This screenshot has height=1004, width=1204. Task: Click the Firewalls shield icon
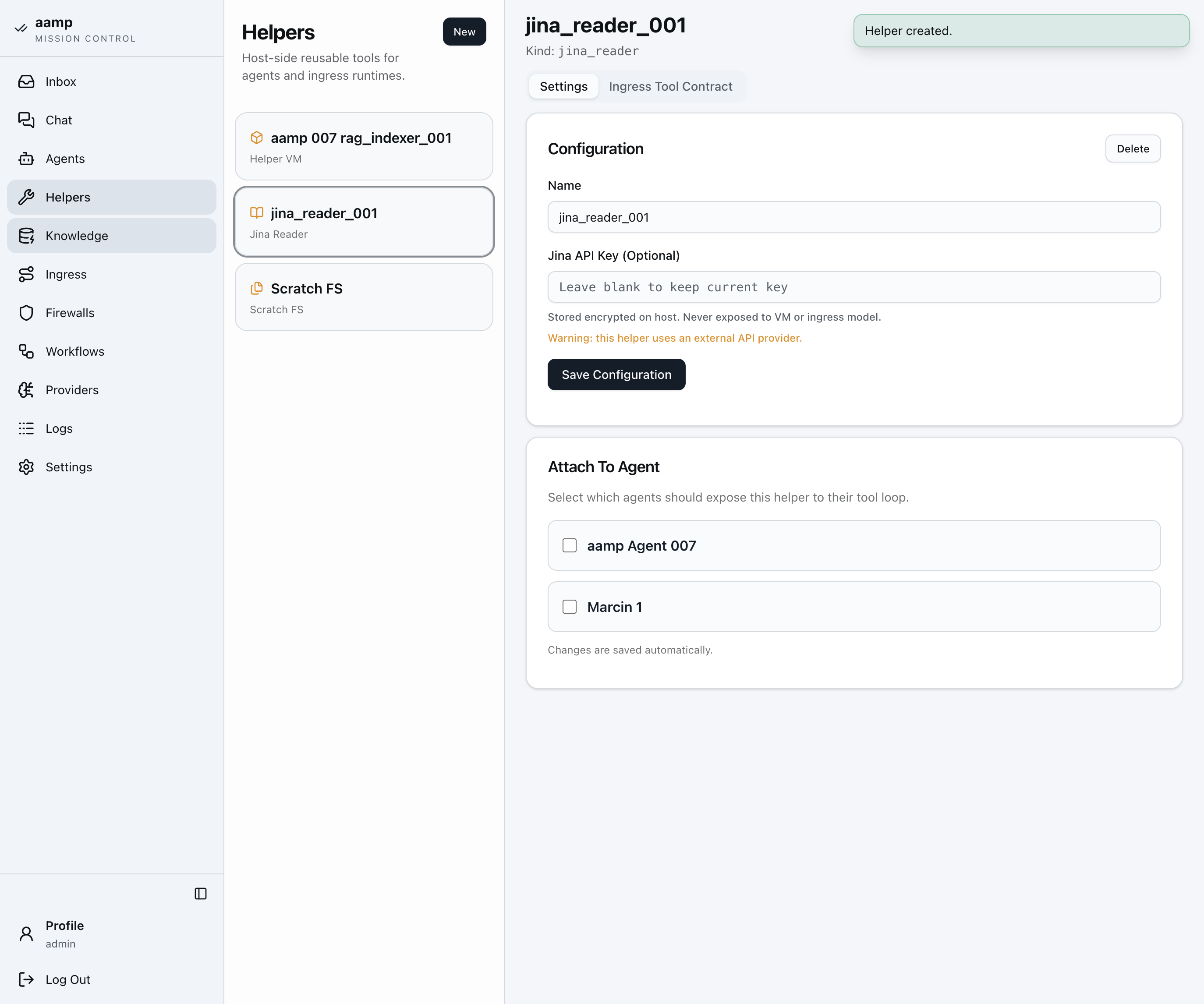tap(26, 313)
